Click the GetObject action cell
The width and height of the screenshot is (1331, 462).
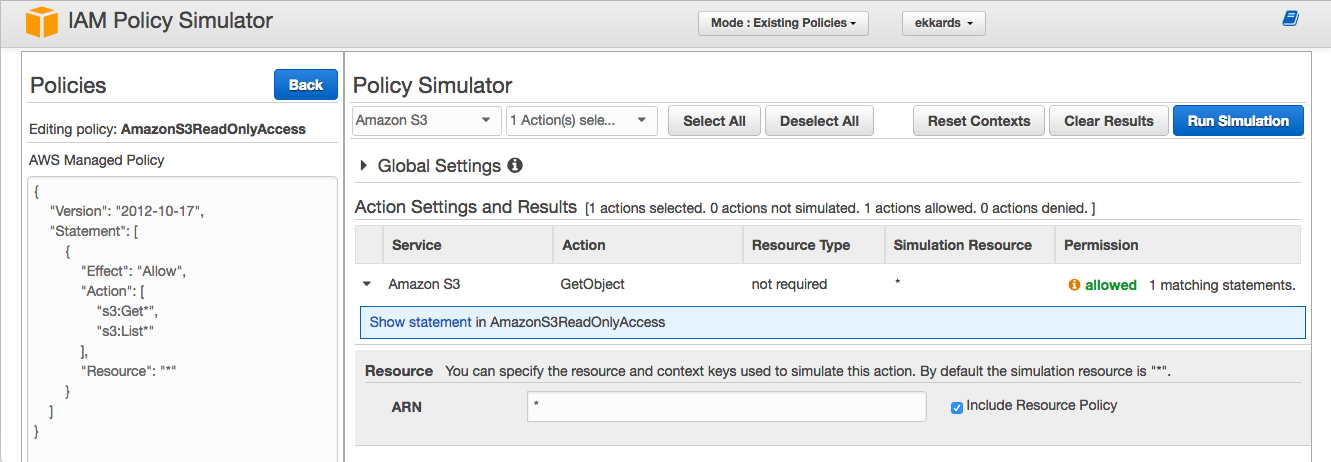pos(593,284)
